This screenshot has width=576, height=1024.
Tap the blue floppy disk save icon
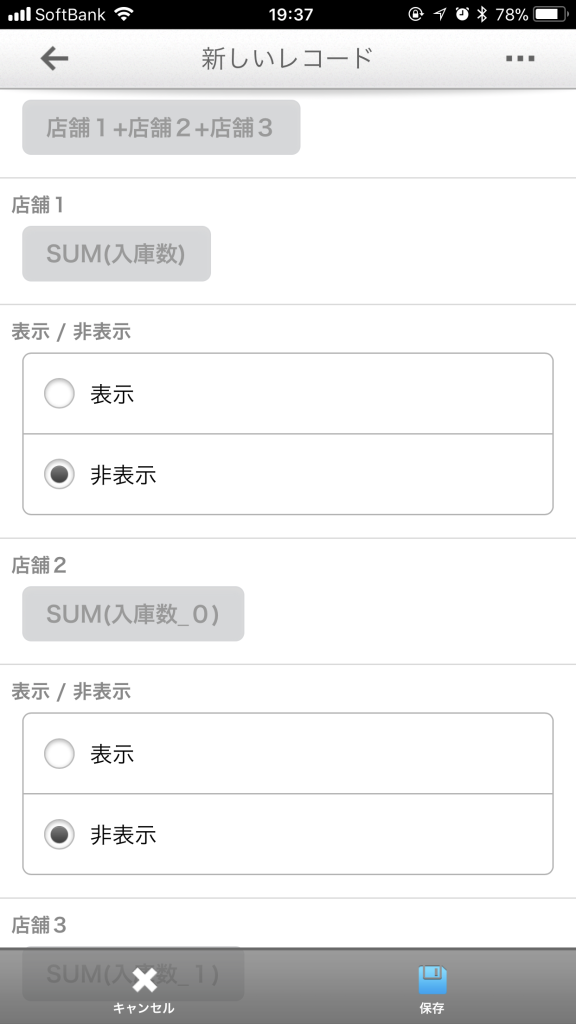[x=432, y=980]
